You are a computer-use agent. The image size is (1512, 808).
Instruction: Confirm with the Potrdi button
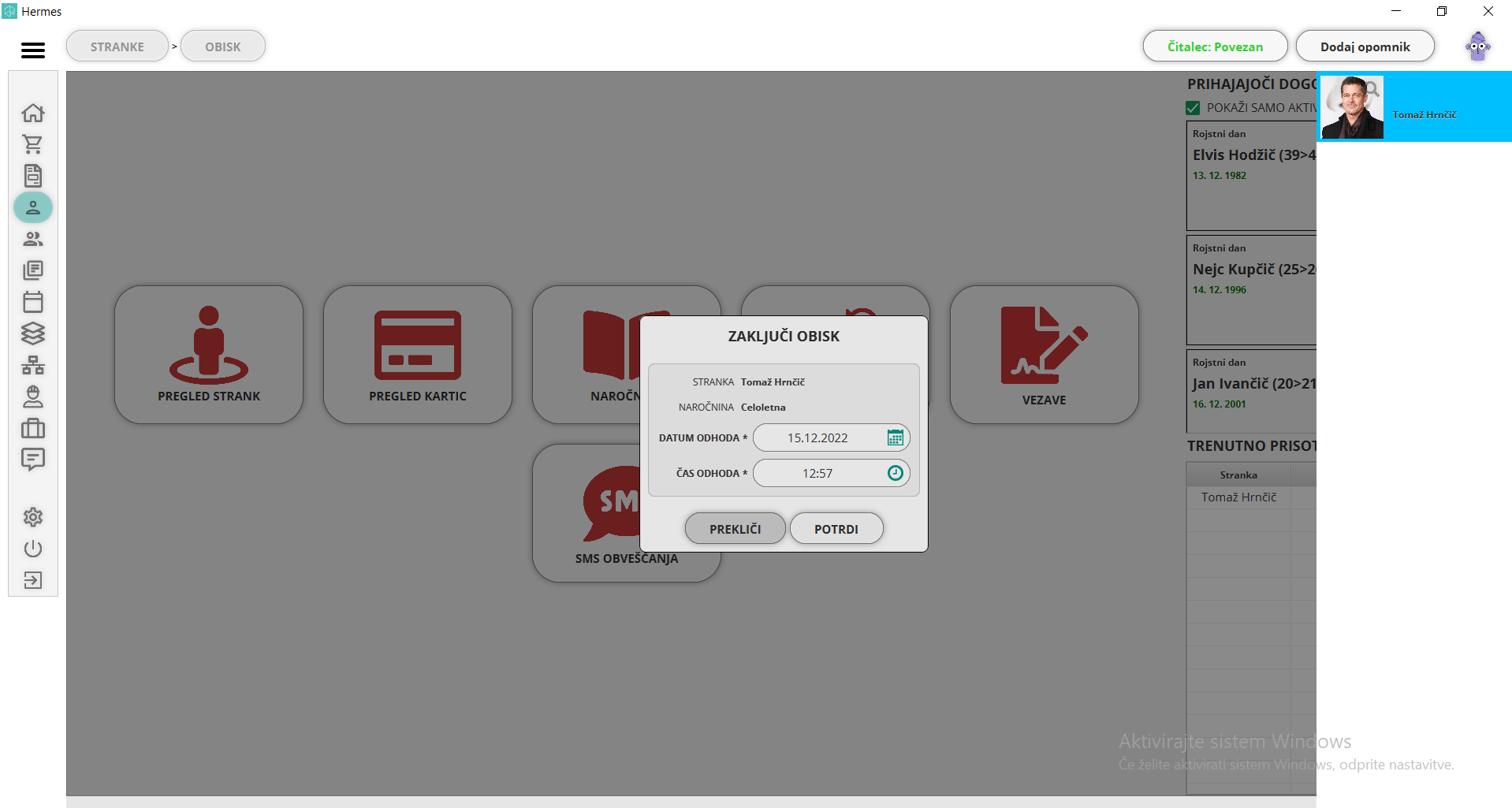click(836, 529)
